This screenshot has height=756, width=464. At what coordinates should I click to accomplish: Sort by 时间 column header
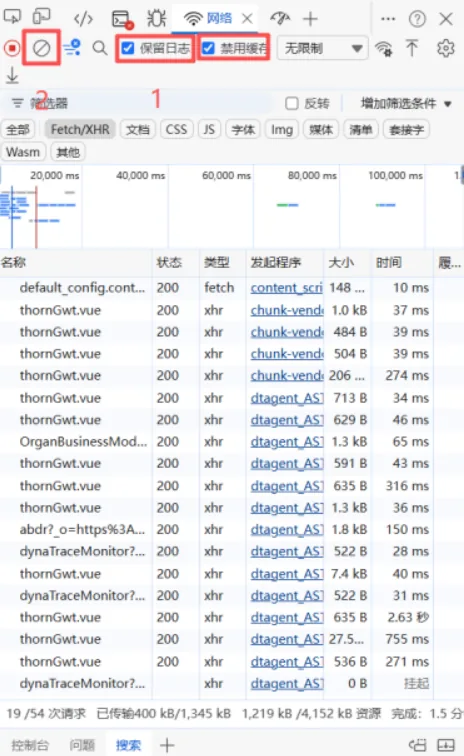tap(402, 262)
